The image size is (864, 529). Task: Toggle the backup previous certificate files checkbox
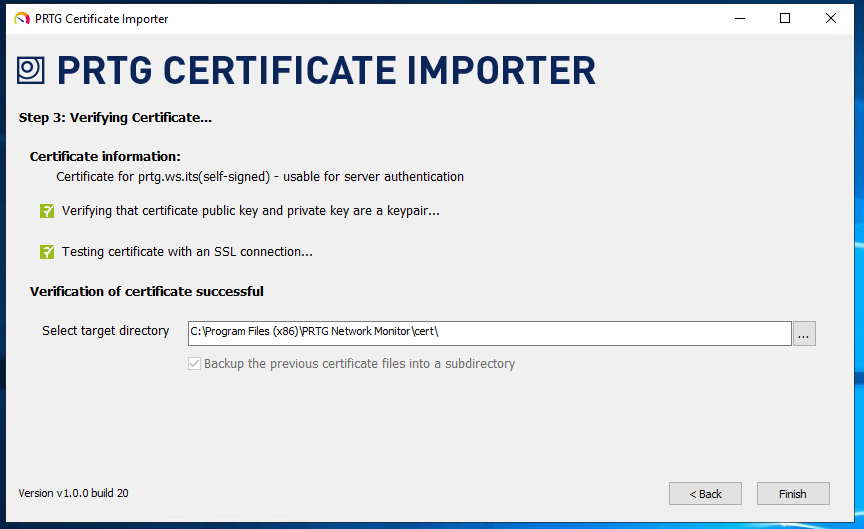click(x=194, y=364)
